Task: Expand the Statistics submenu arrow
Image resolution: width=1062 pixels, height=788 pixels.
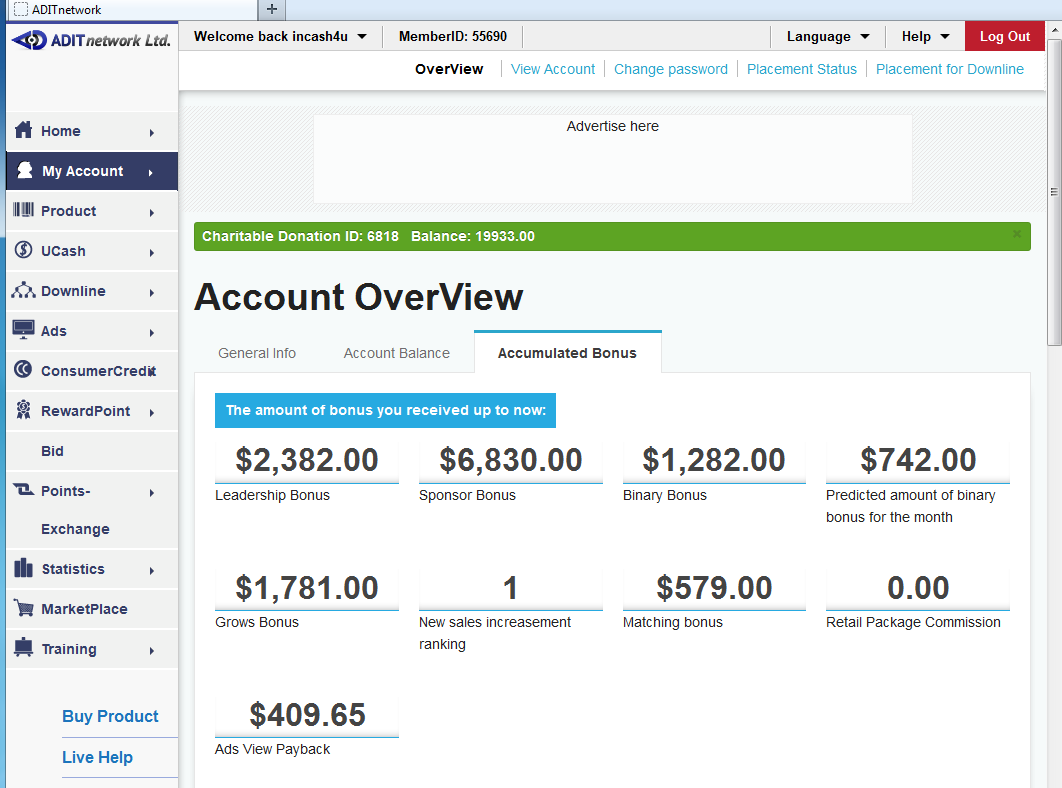Action: click(x=152, y=571)
